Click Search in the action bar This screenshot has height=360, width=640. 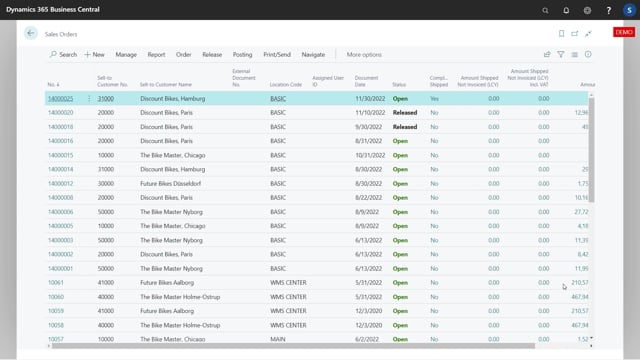click(x=63, y=54)
